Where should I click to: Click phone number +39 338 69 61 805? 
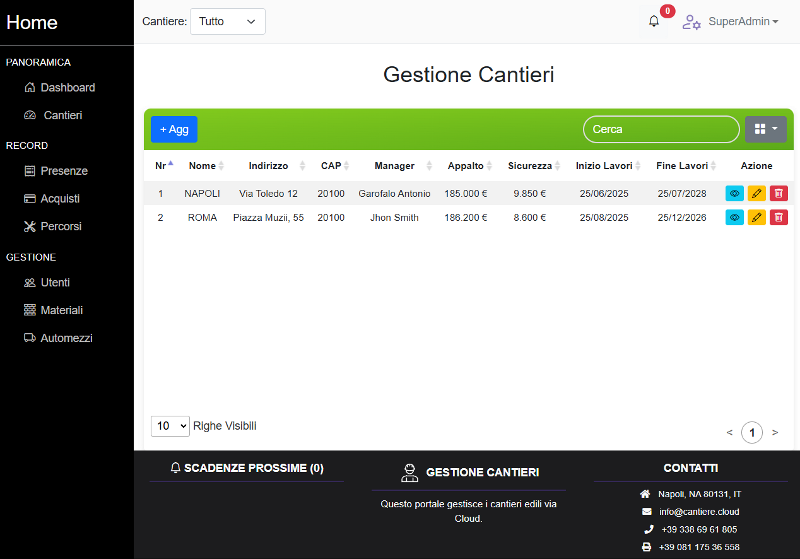point(699,529)
